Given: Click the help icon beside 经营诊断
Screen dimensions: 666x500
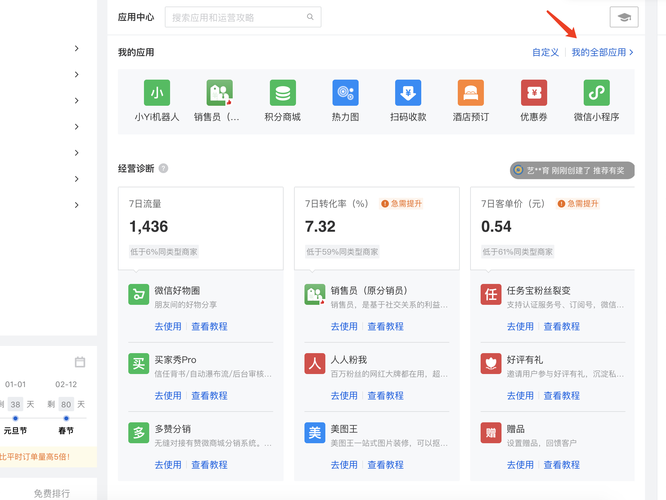Looking at the screenshot, I should coord(163,168).
